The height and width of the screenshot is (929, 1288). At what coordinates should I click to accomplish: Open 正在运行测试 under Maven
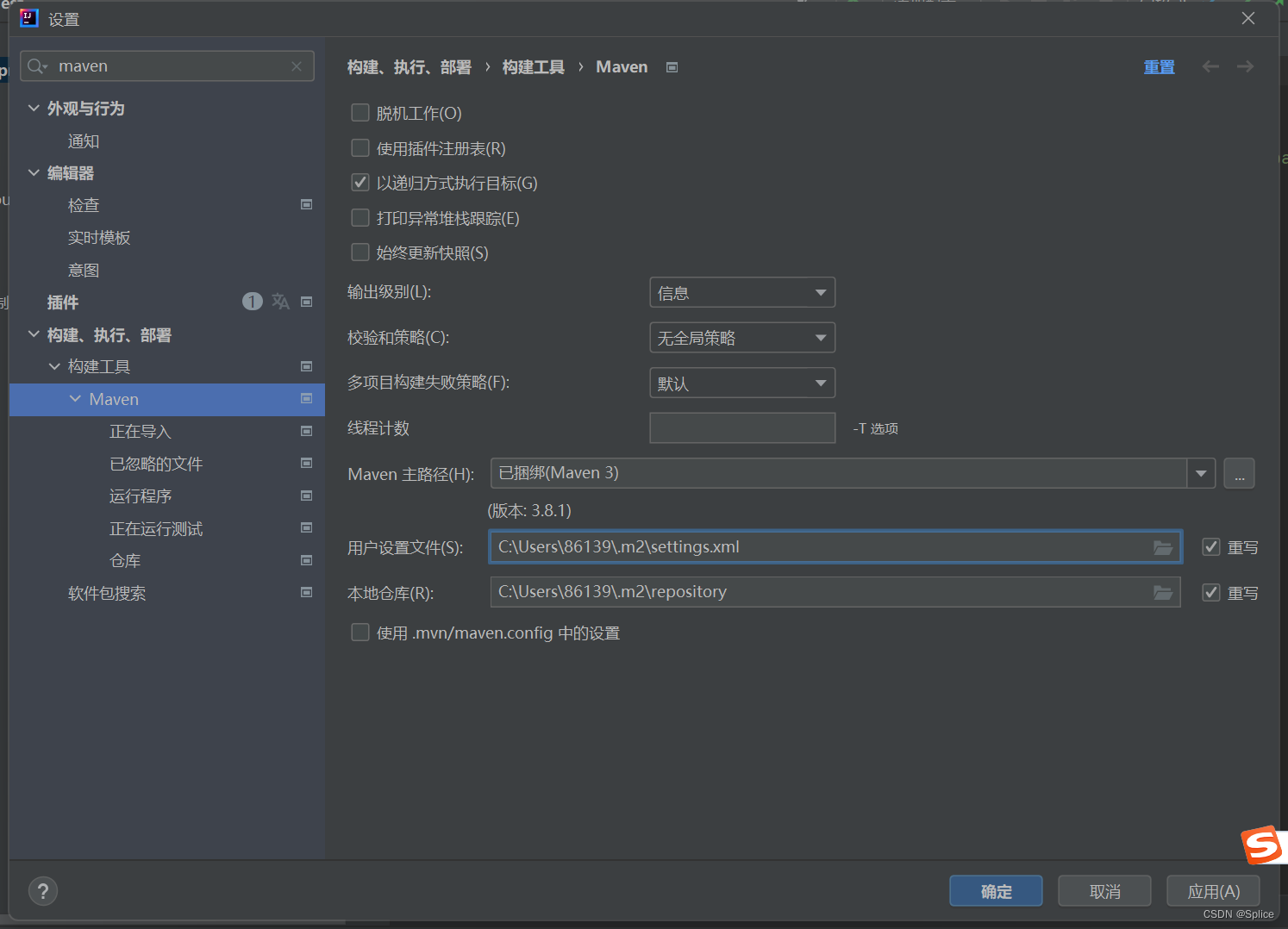[x=156, y=529]
